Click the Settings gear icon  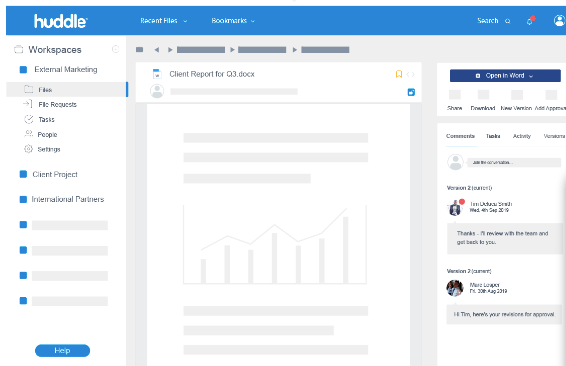click(x=28, y=149)
